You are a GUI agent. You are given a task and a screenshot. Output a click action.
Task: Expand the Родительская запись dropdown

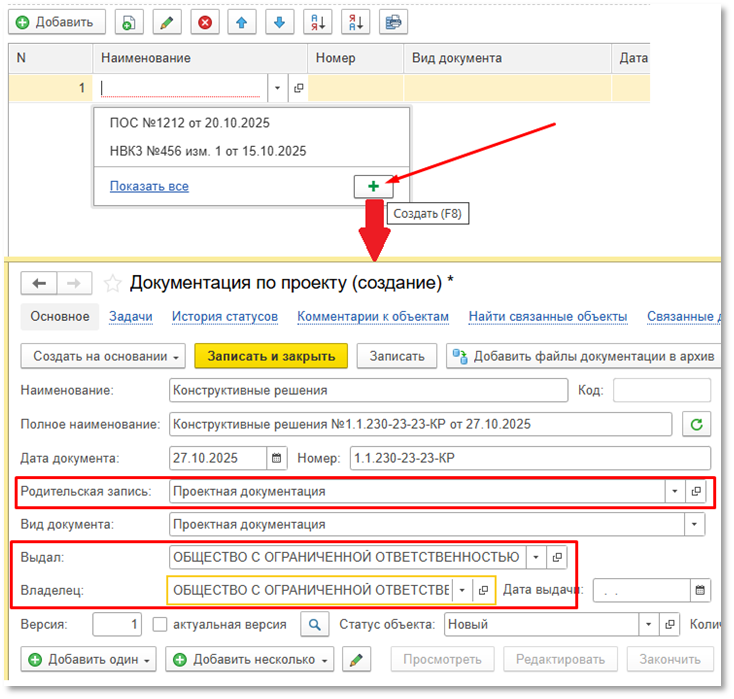tap(674, 492)
